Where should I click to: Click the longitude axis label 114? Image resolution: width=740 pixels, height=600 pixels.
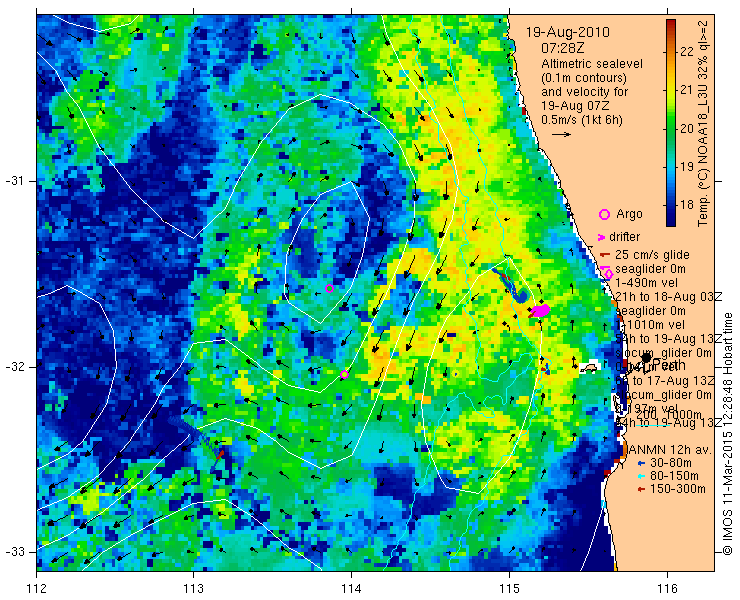pyautogui.click(x=351, y=589)
